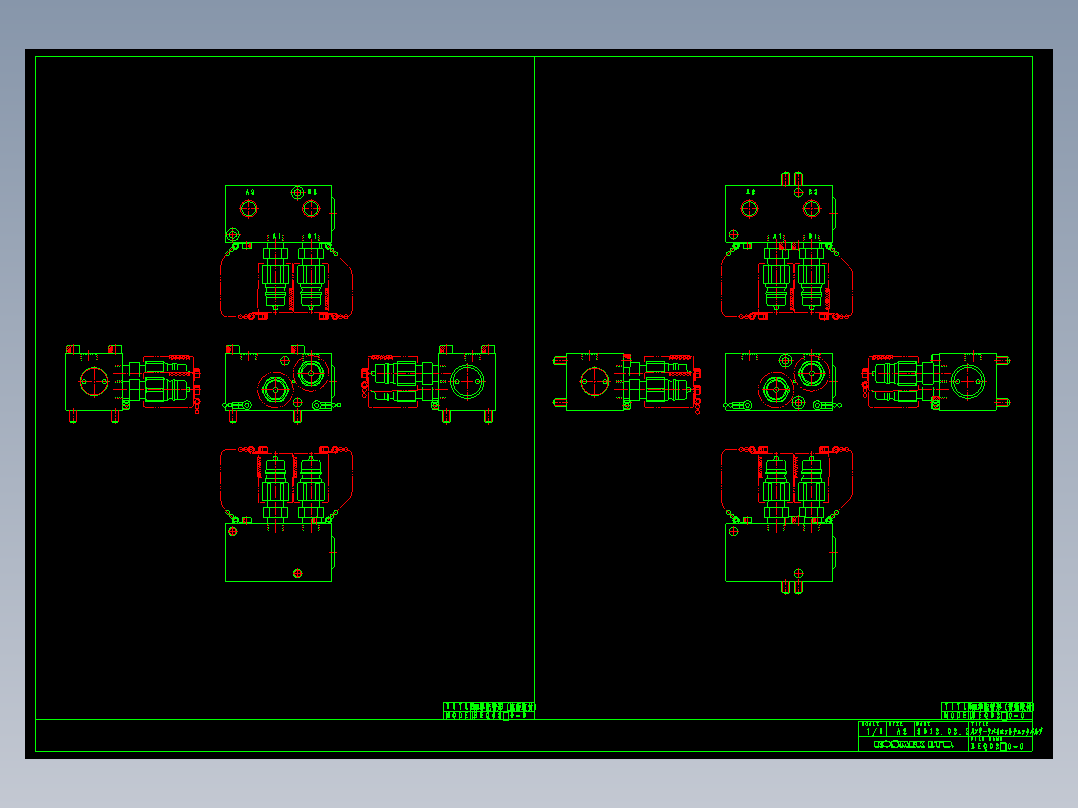Select the A2 port circle in left sheet top view

(249, 208)
